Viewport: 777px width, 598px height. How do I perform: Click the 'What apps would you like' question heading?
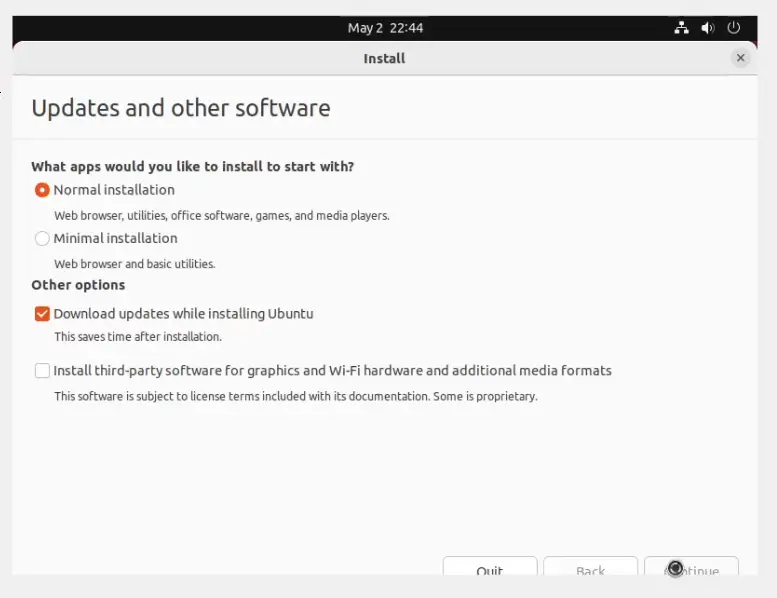(192, 166)
